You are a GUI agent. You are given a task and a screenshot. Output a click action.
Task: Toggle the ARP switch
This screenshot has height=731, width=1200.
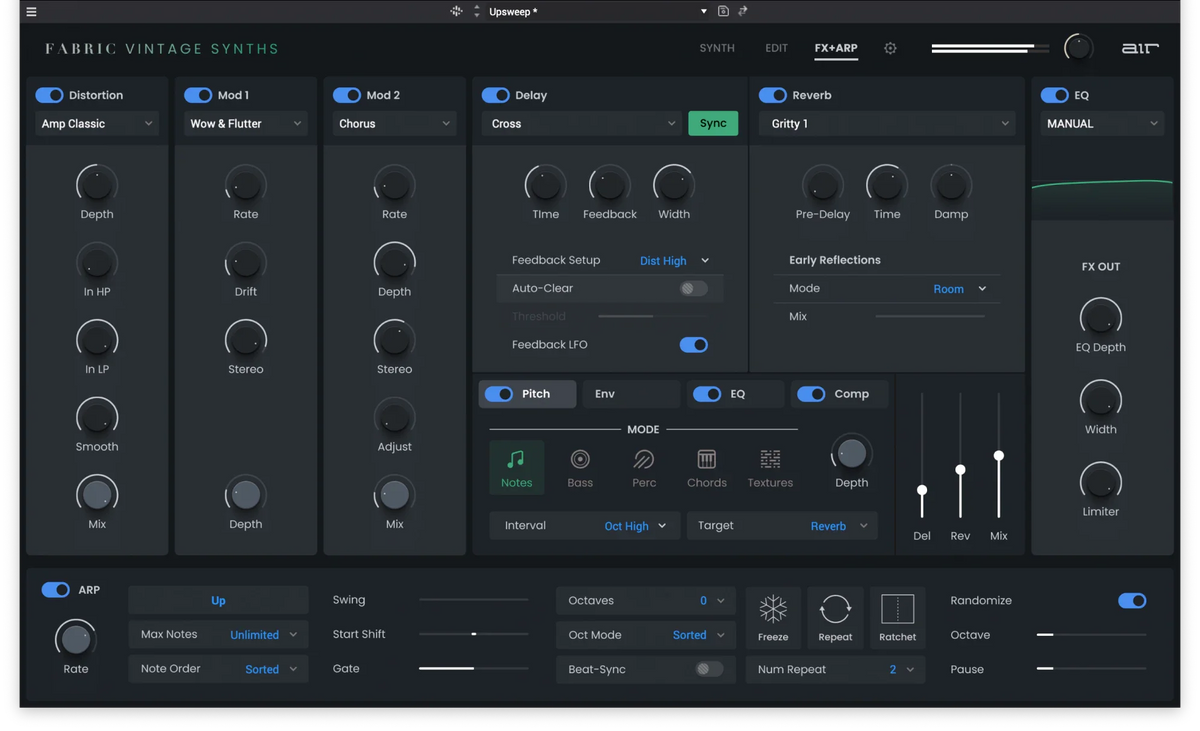point(55,590)
